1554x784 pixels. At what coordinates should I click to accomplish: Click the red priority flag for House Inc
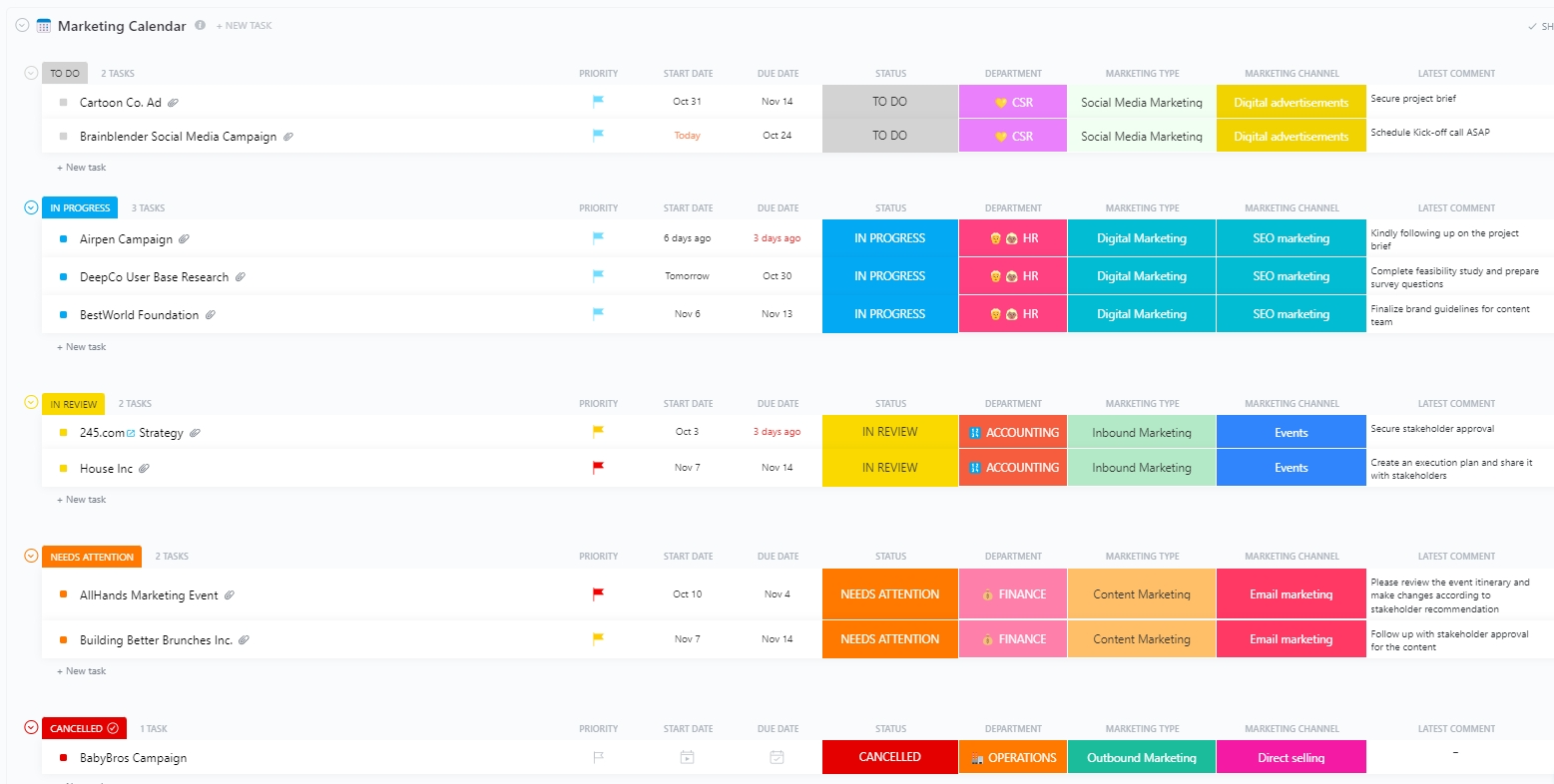pos(598,467)
